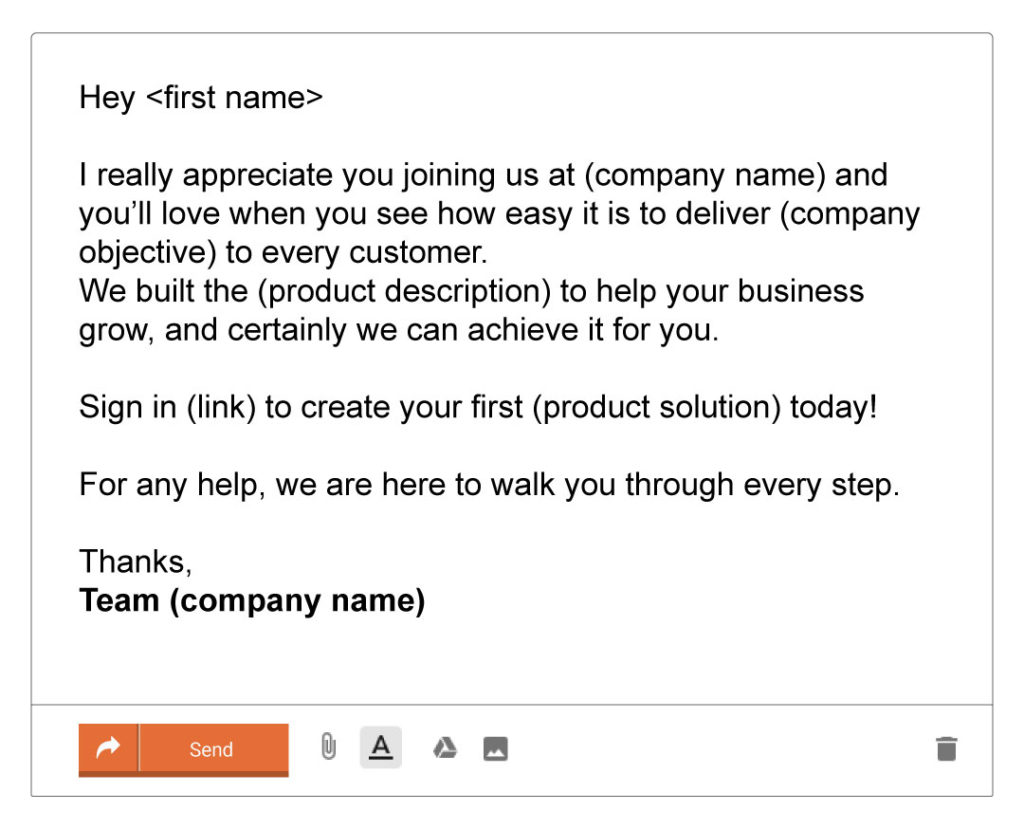
Task: Click the reply arrow icon beside Send
Action: click(108, 749)
